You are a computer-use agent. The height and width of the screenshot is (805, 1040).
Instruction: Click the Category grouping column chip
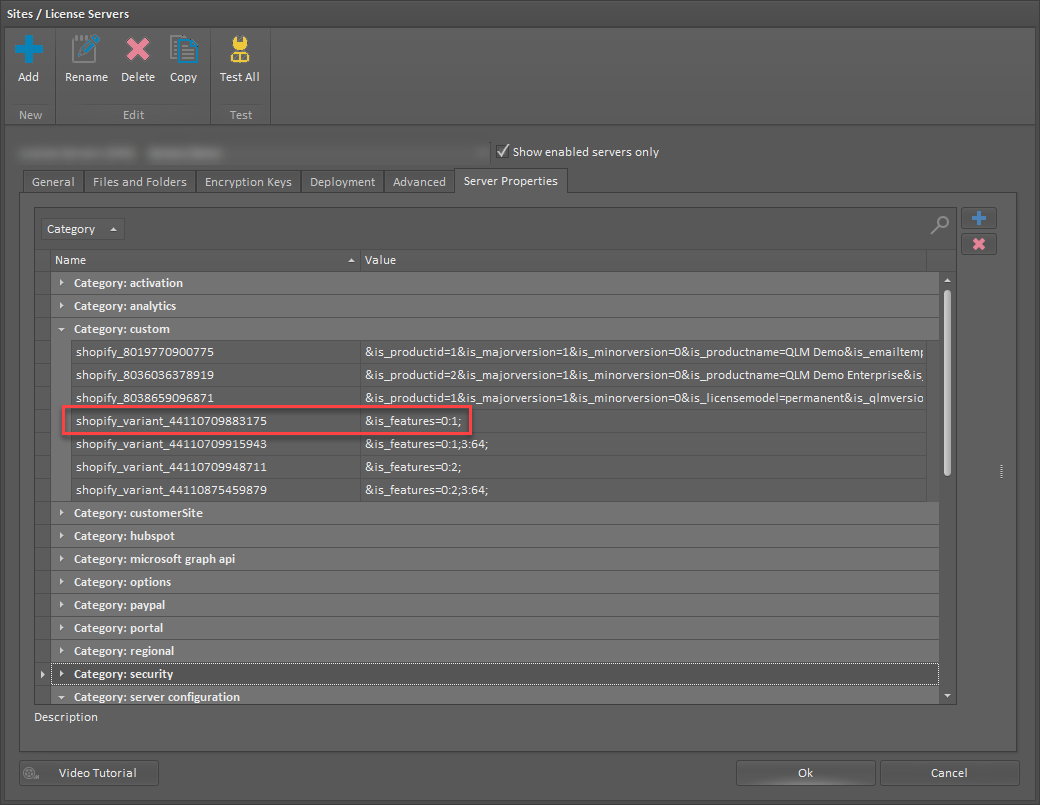[82, 229]
